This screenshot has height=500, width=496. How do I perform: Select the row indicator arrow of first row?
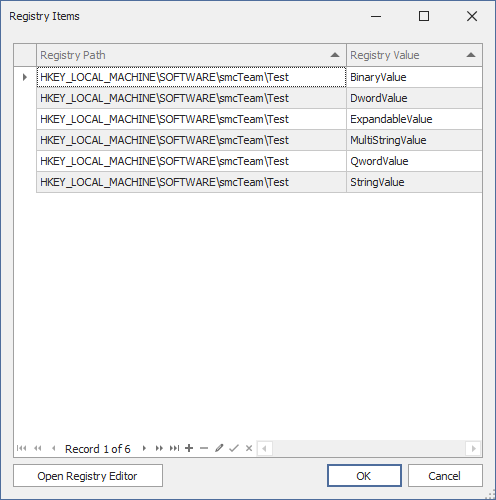point(25,77)
